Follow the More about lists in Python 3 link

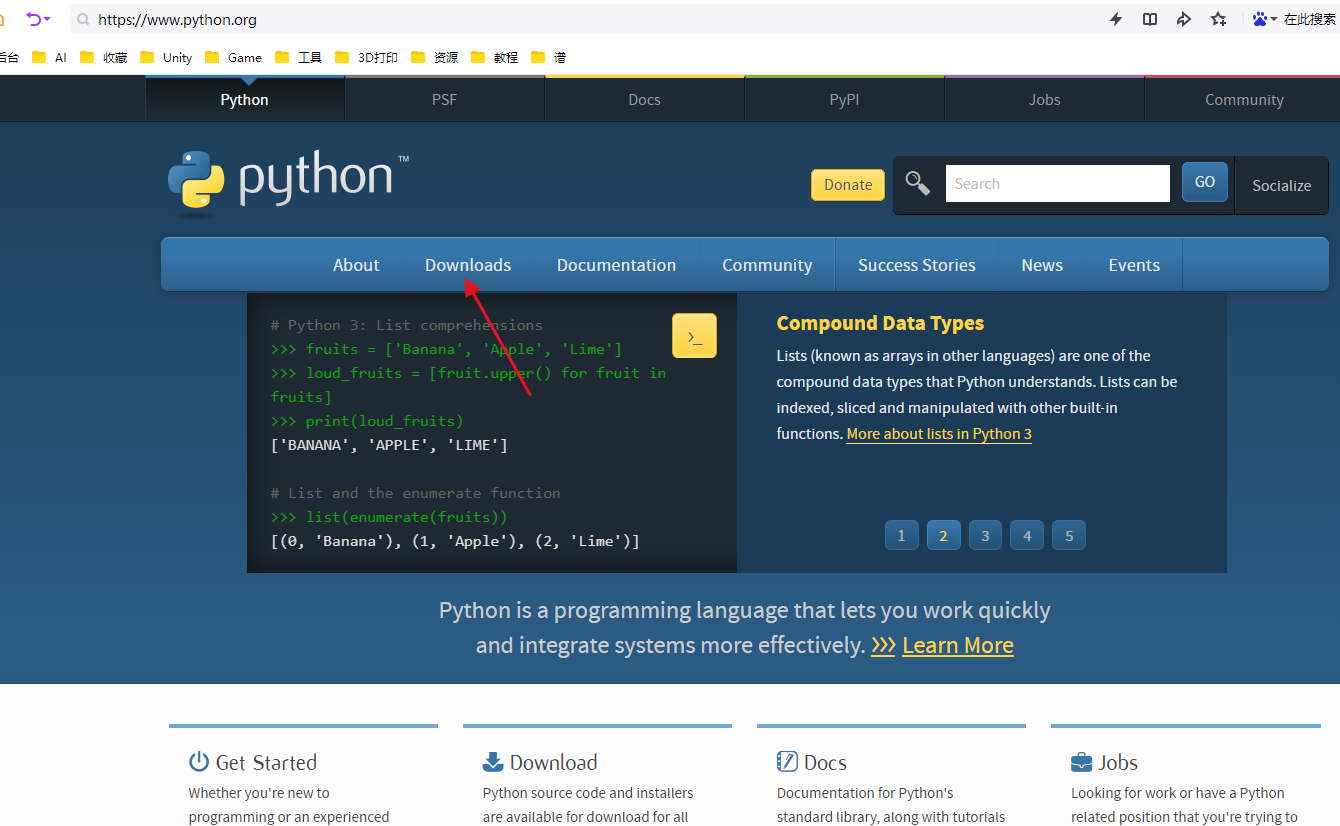[939, 434]
